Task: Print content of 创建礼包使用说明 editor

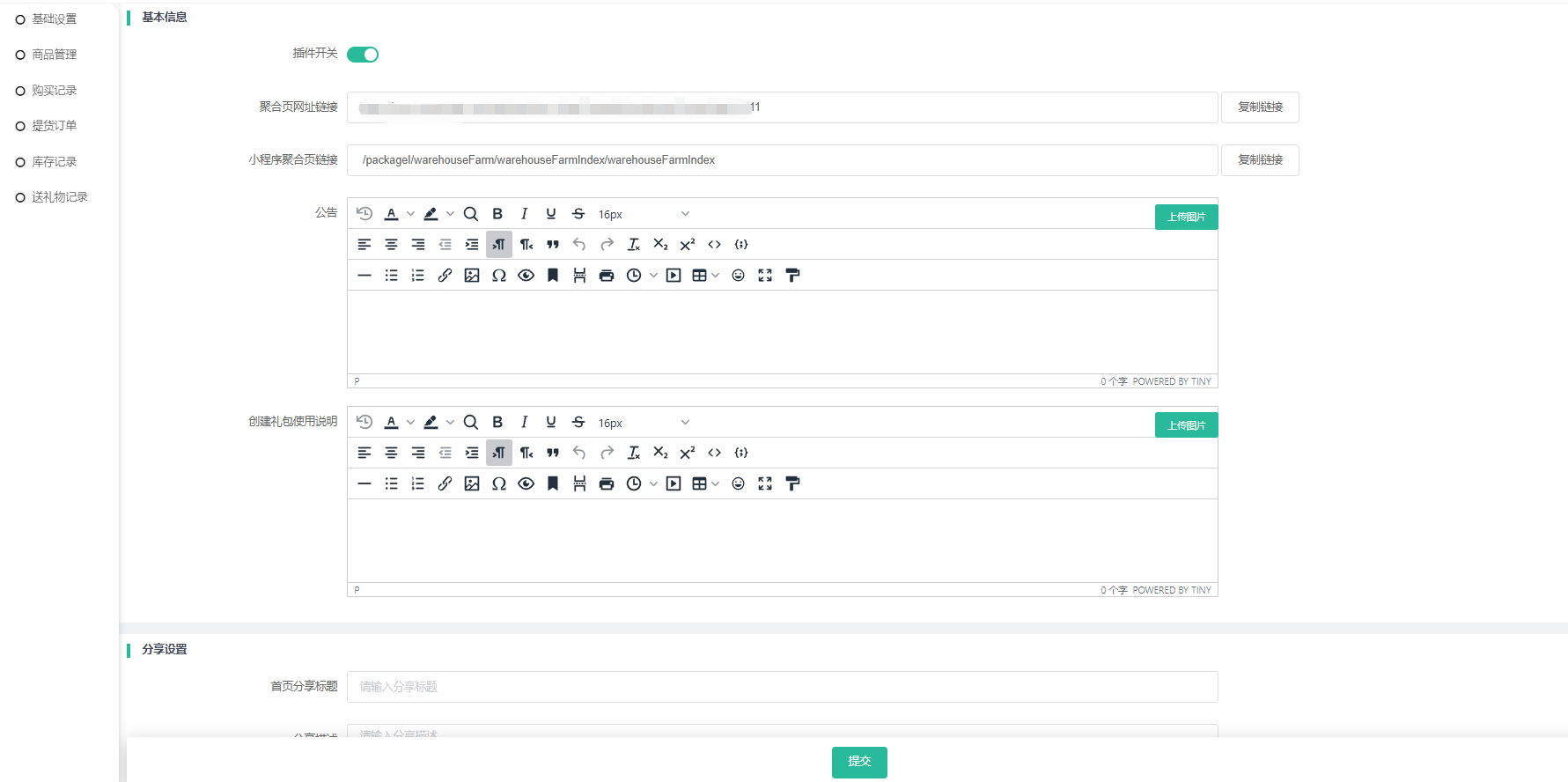Action: 607,483
